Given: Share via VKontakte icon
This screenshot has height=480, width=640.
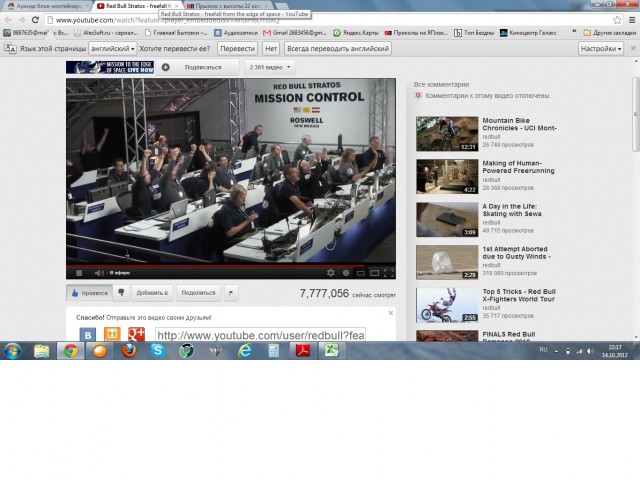Looking at the screenshot, I should (x=89, y=333).
